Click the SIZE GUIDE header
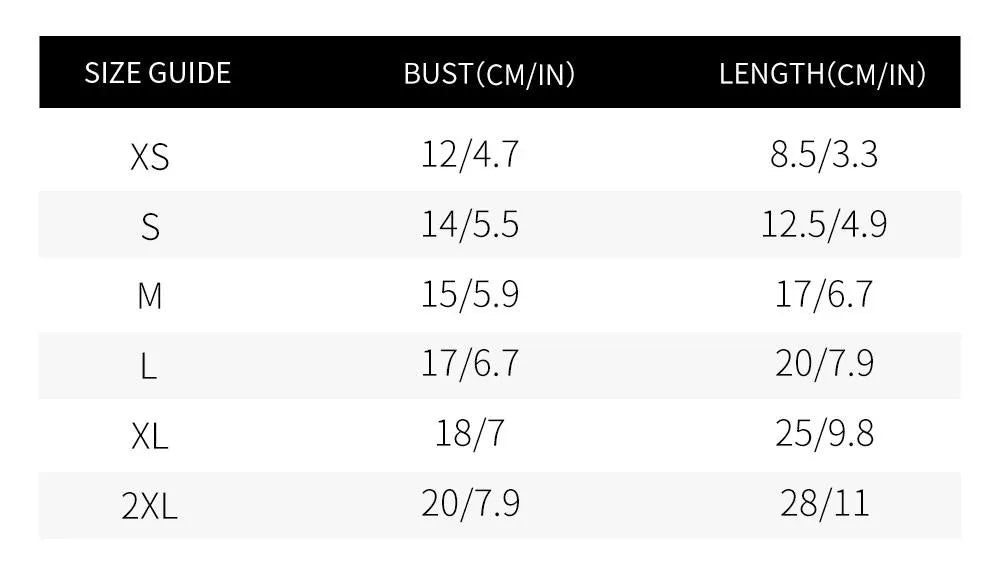 [x=158, y=73]
